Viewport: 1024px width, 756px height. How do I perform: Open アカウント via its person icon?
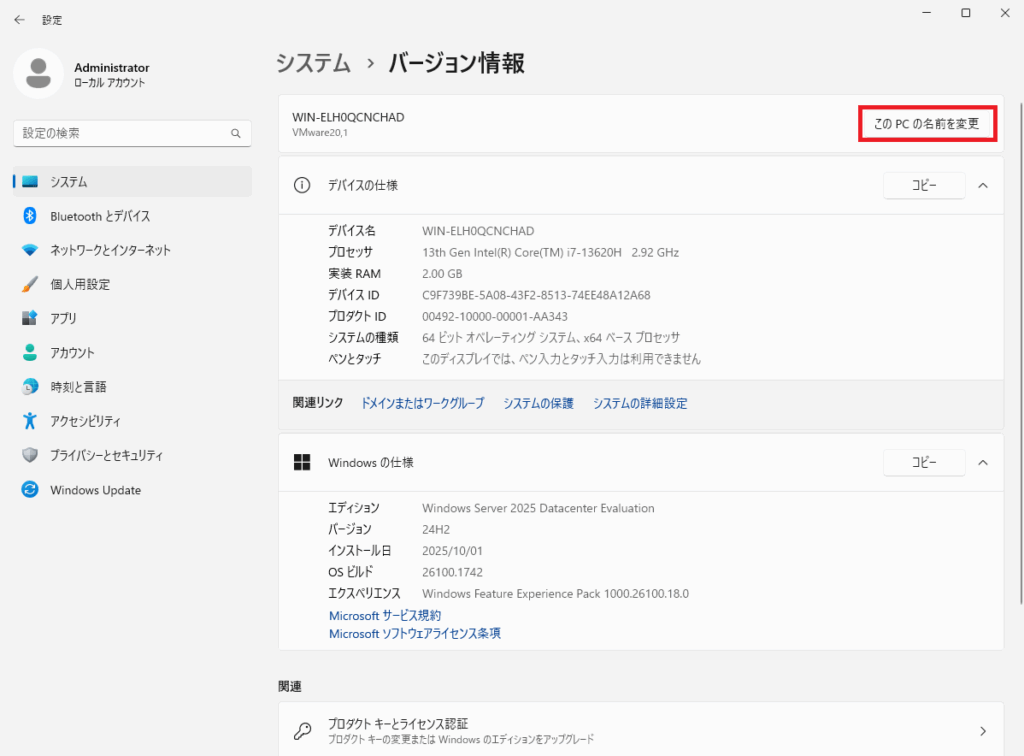[30, 353]
